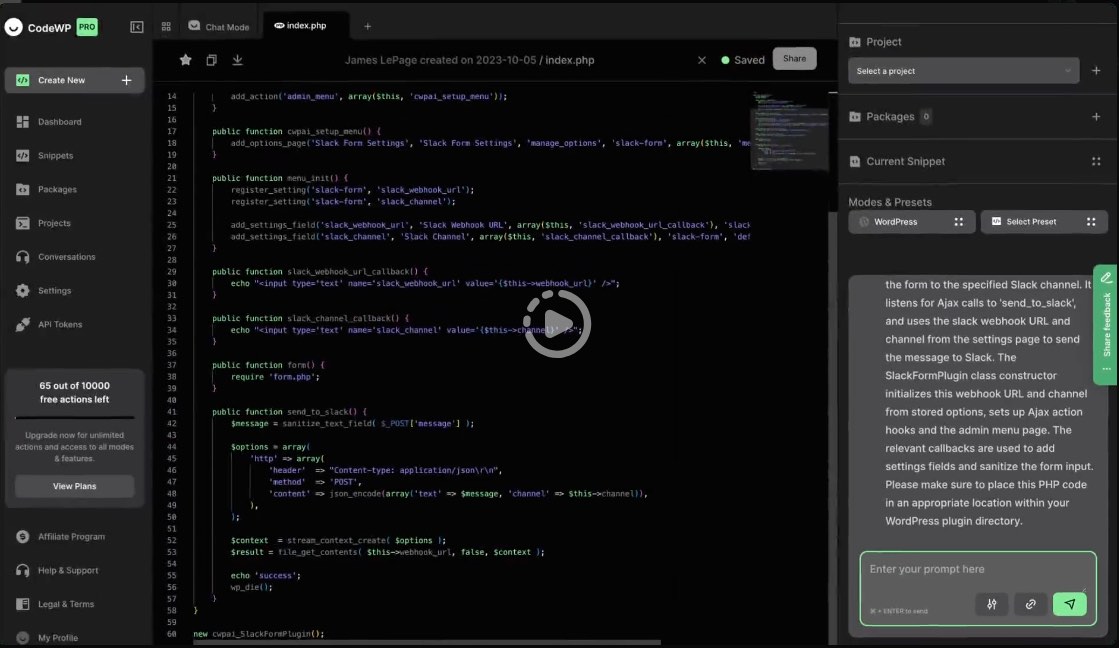This screenshot has width=1119, height=648.
Task: Open My Profile
Action: click(x=58, y=637)
